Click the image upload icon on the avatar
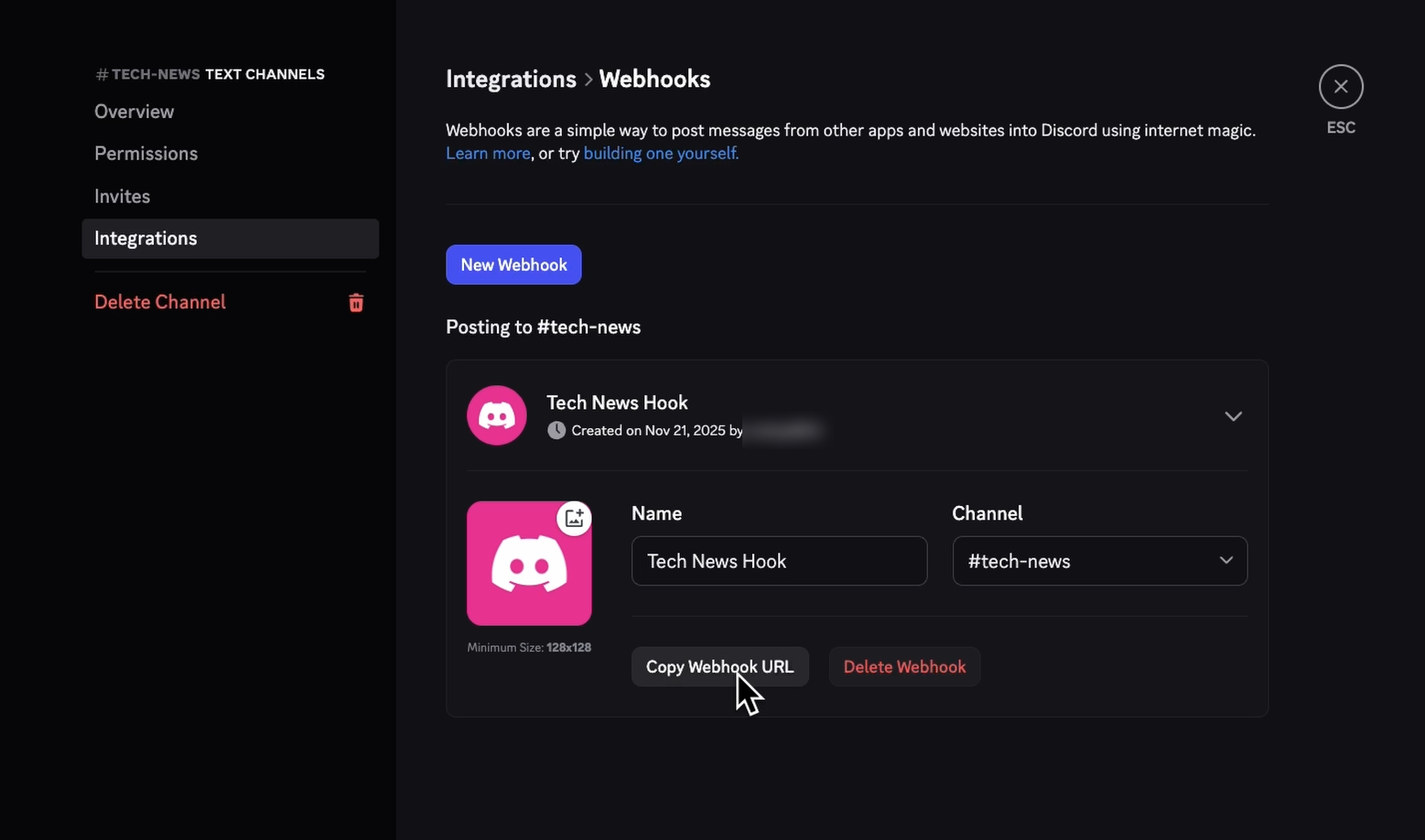 click(574, 517)
